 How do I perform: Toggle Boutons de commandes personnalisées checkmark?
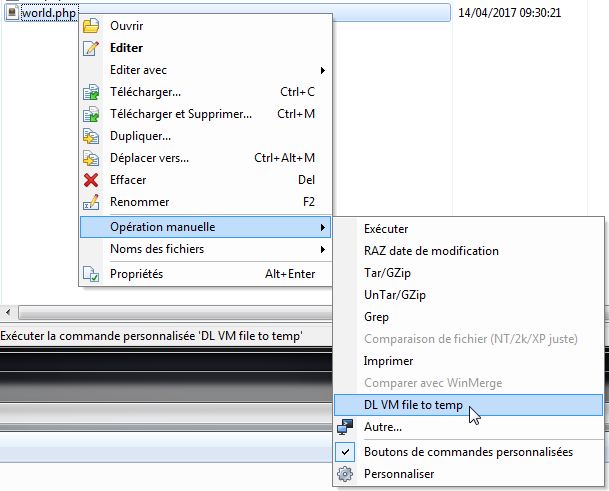point(346,452)
